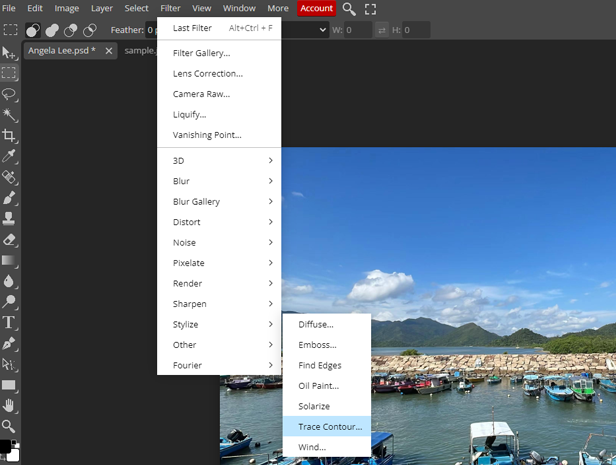The height and width of the screenshot is (465, 616).
Task: Activate the Crop tool
Action: click(x=9, y=136)
